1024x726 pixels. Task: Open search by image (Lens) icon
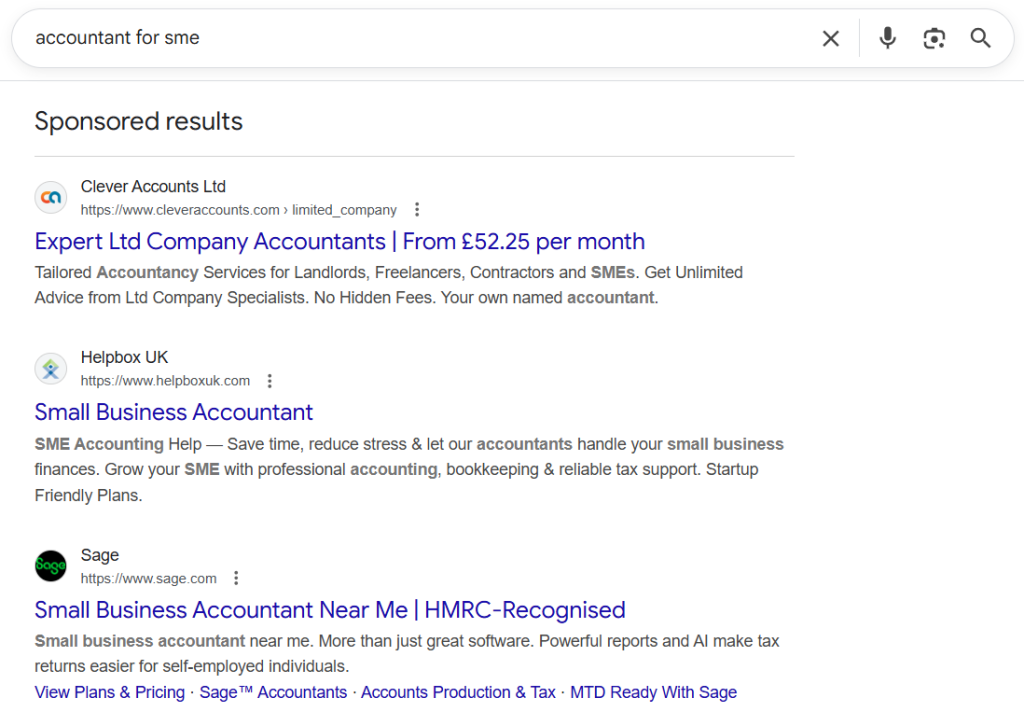coord(934,38)
